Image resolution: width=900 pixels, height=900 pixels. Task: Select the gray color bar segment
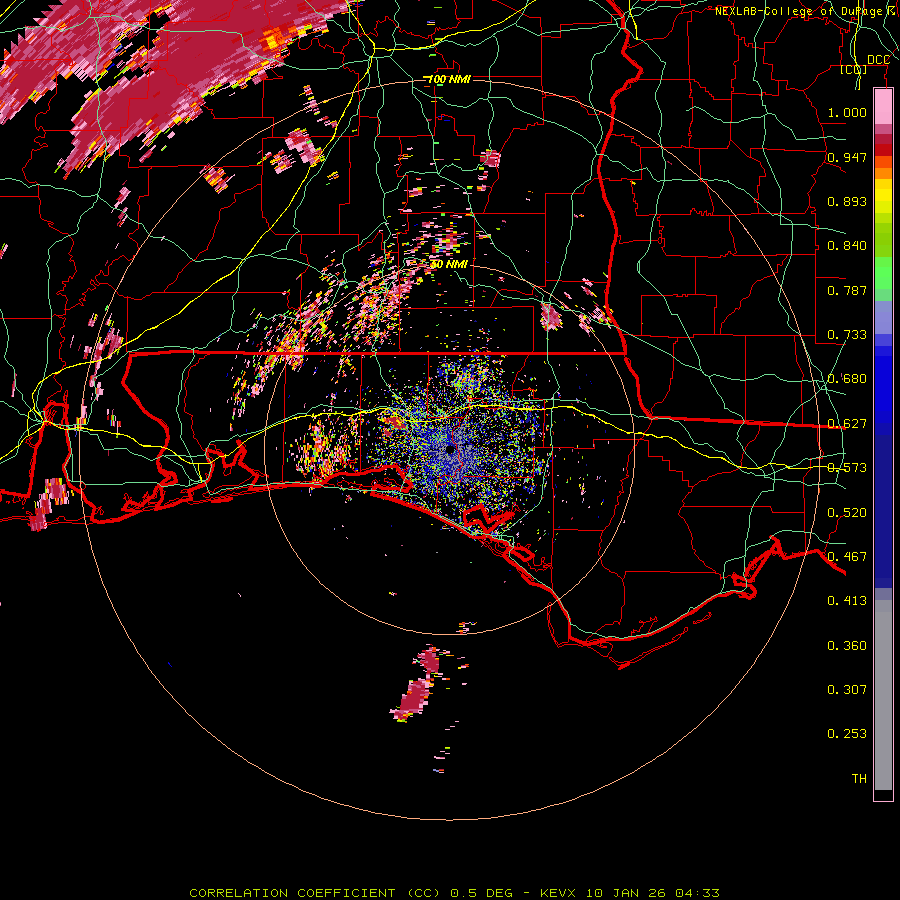tap(883, 695)
